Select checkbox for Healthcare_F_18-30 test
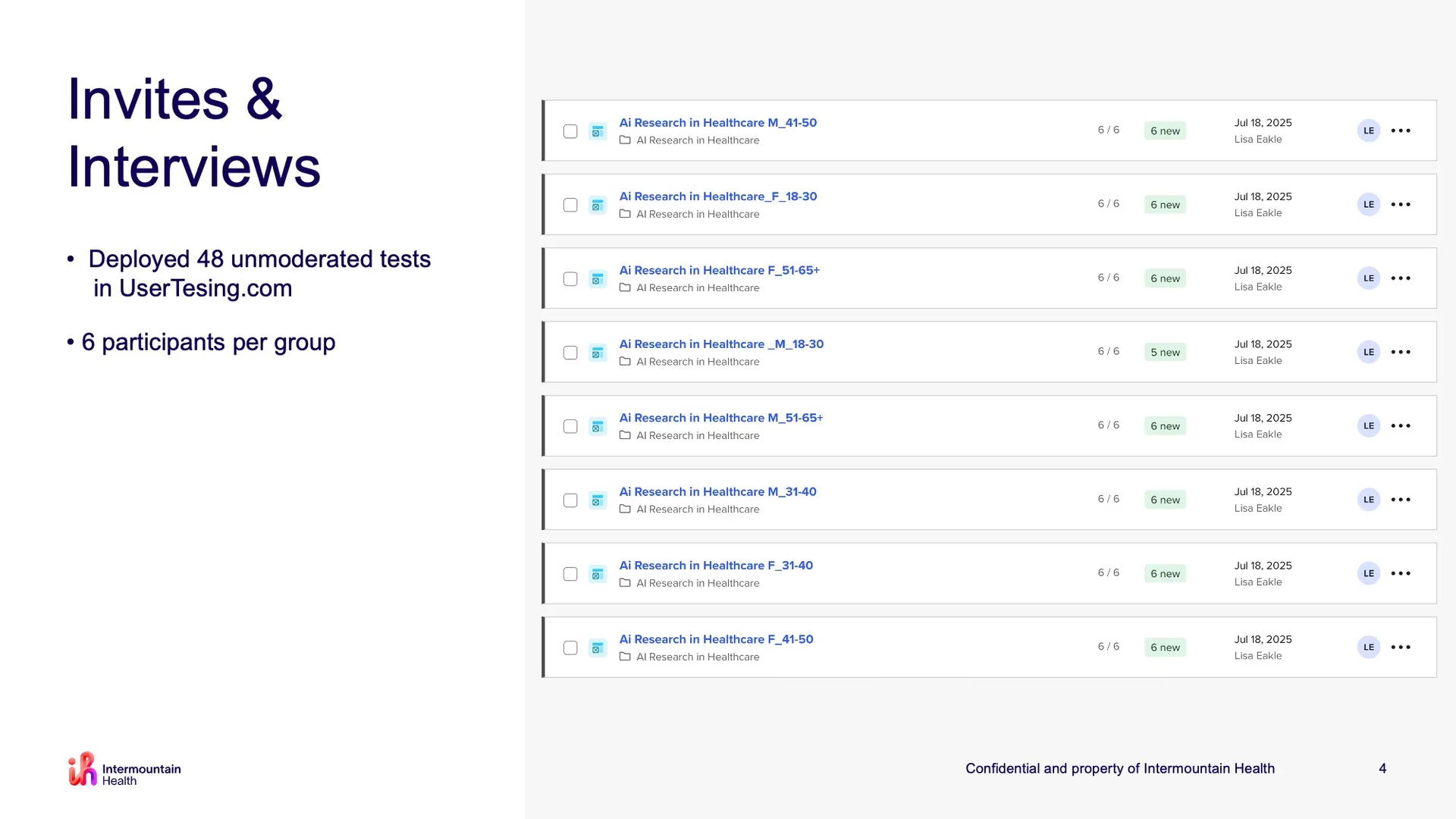Screen dimensions: 1456x819 pos(570,206)
